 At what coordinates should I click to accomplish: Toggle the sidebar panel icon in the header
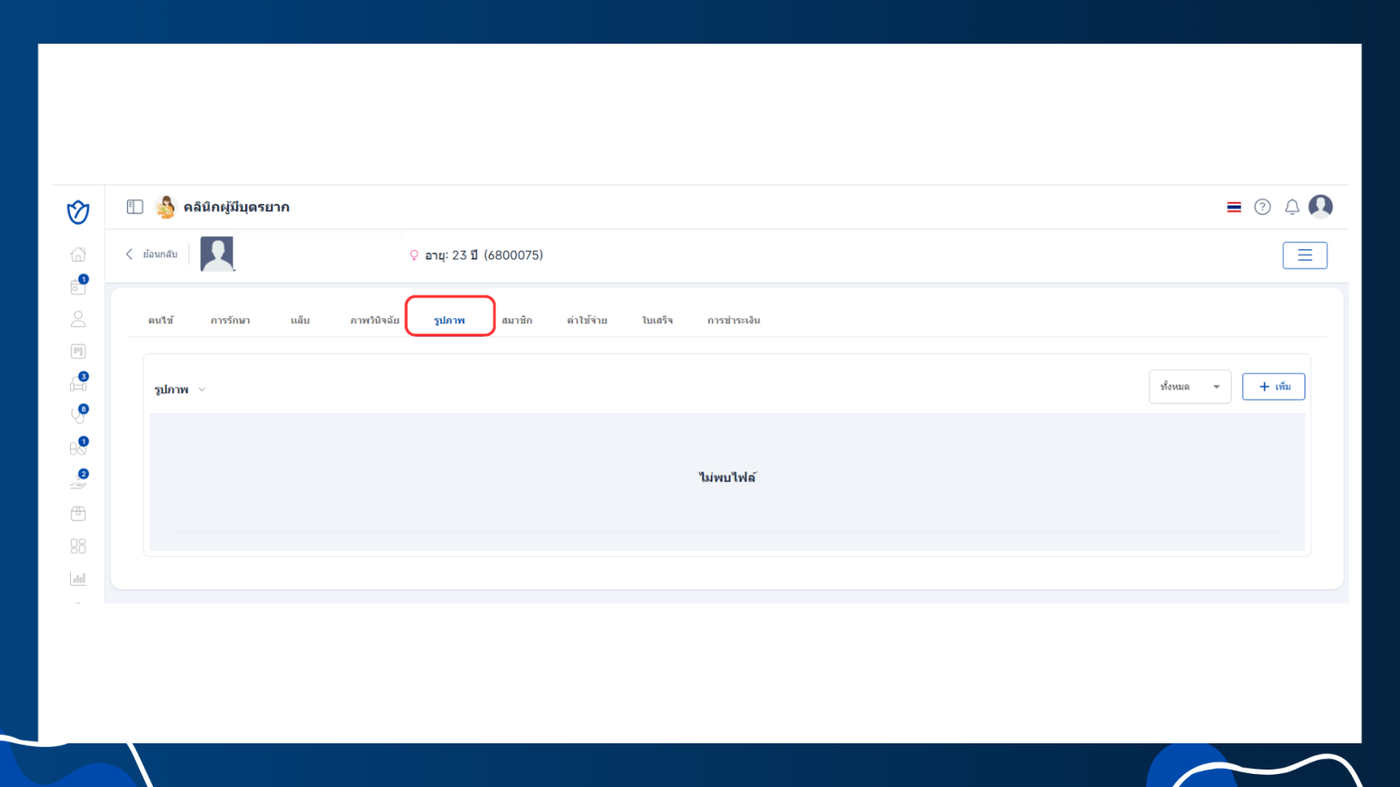tap(135, 207)
